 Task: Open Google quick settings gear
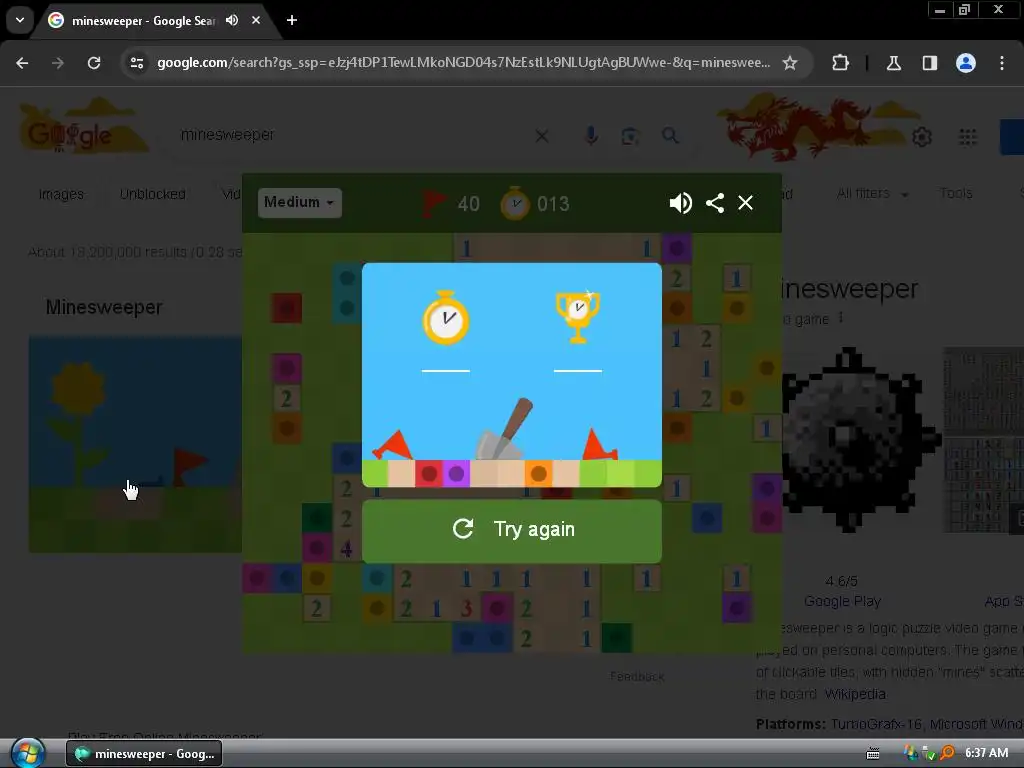(922, 137)
